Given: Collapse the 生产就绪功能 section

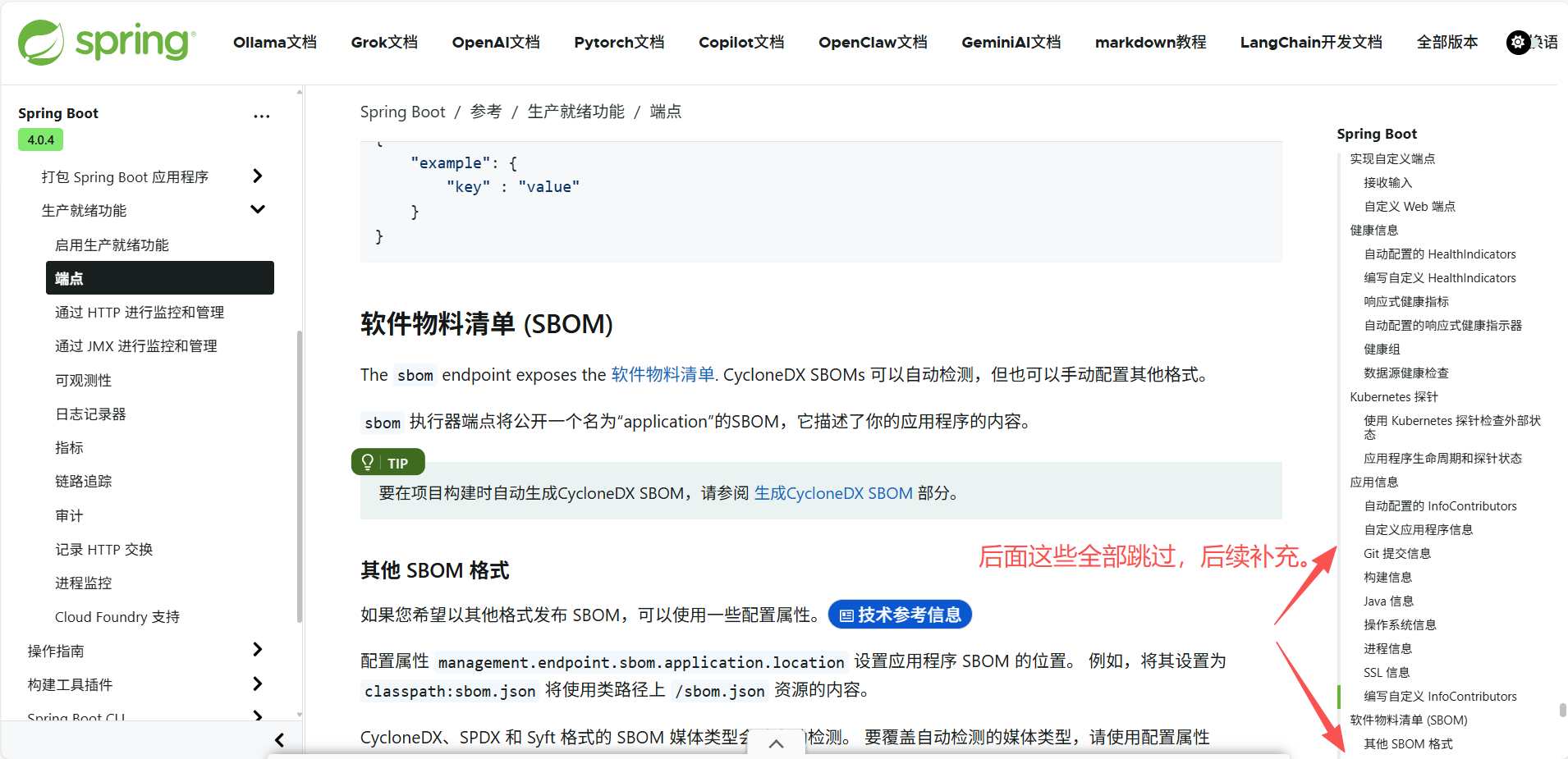Looking at the screenshot, I should click(257, 210).
